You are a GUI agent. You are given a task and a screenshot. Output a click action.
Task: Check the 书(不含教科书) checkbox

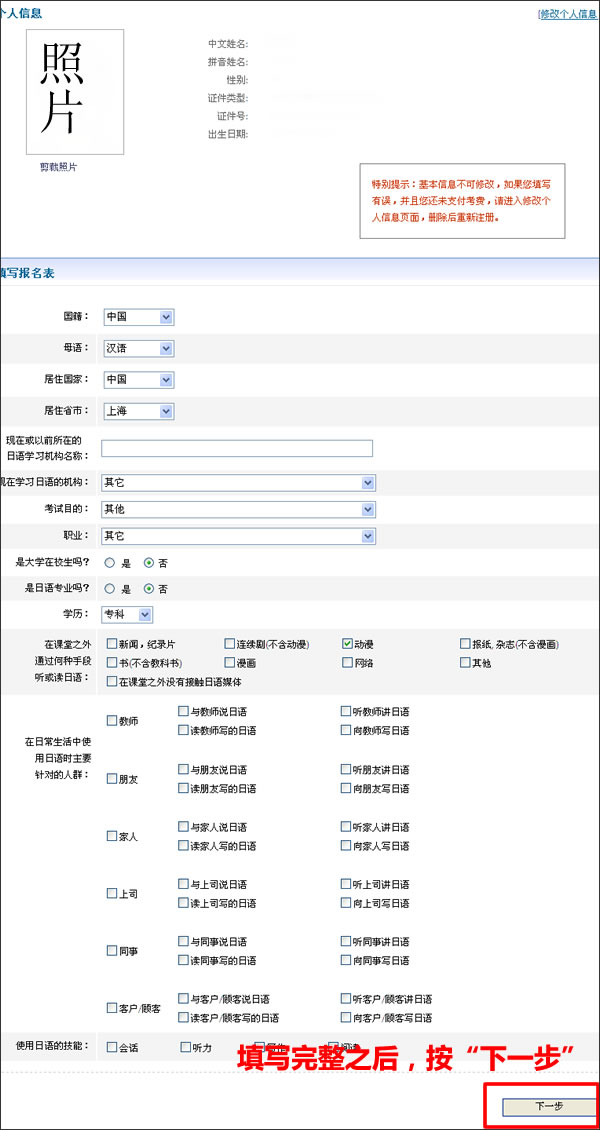click(x=112, y=662)
